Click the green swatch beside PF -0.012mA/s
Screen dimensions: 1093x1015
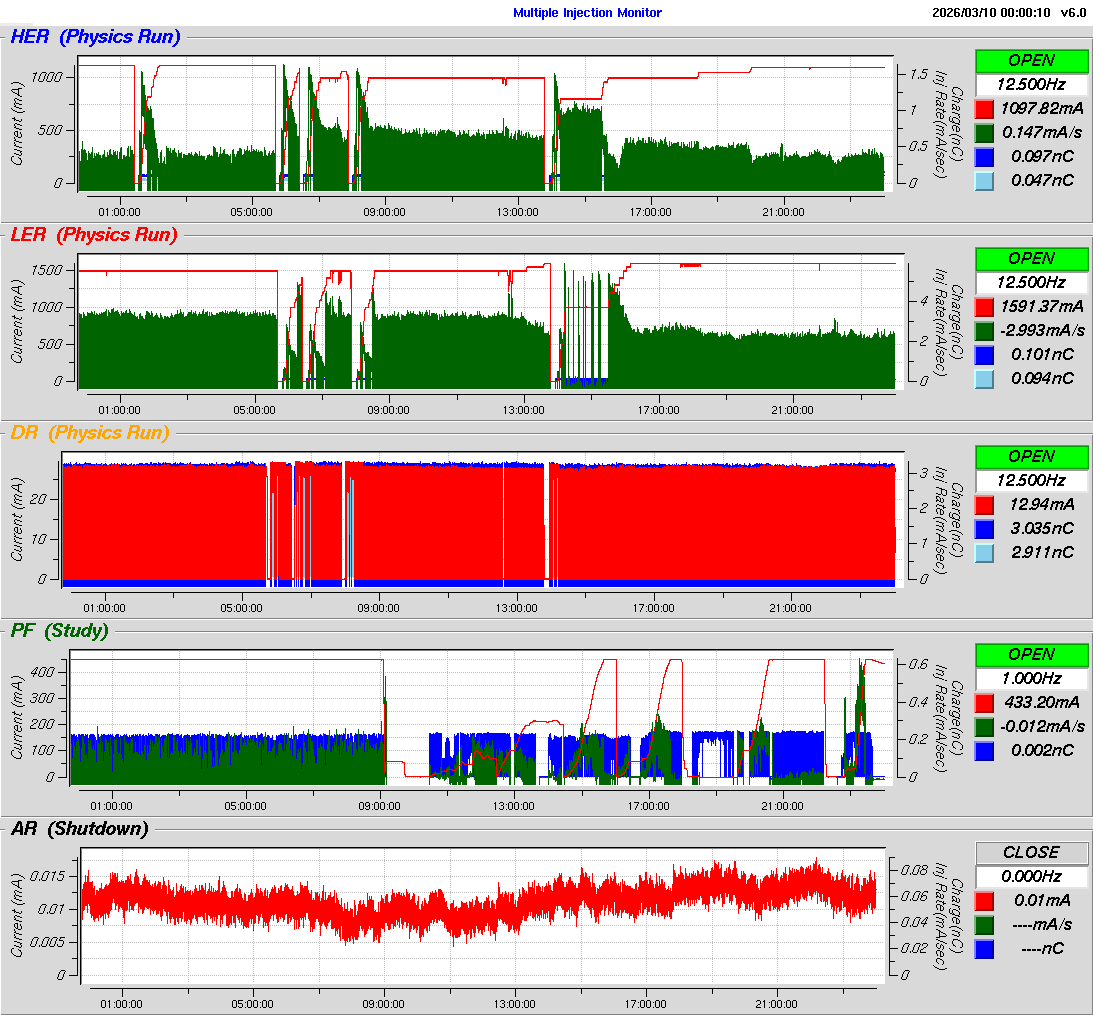click(x=984, y=726)
